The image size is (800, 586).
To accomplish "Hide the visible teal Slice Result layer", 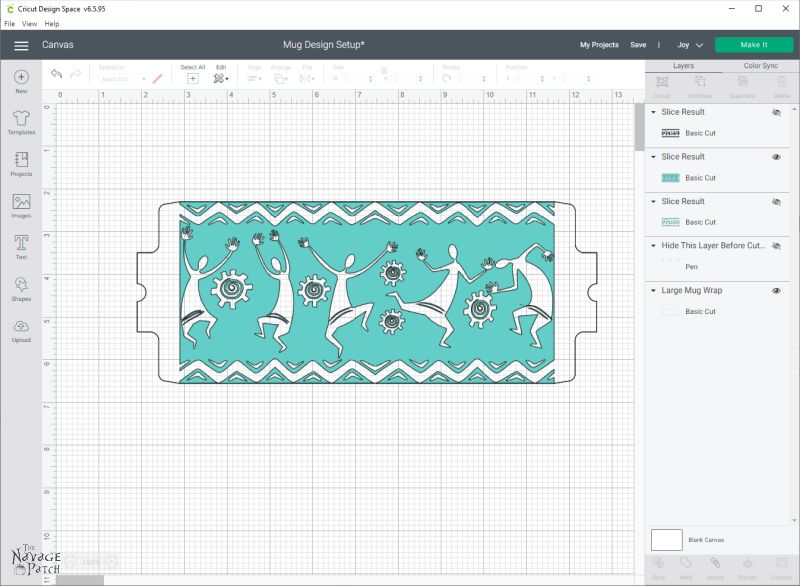I will [x=777, y=157].
